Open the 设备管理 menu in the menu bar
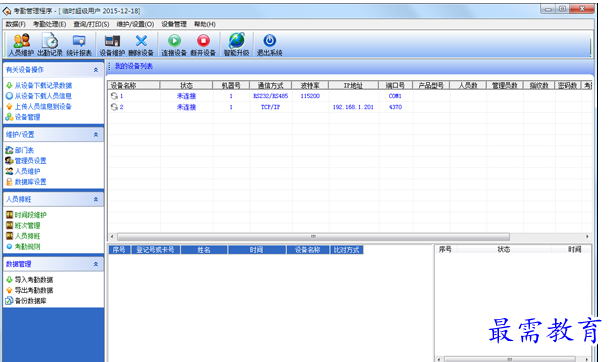 (x=174, y=24)
